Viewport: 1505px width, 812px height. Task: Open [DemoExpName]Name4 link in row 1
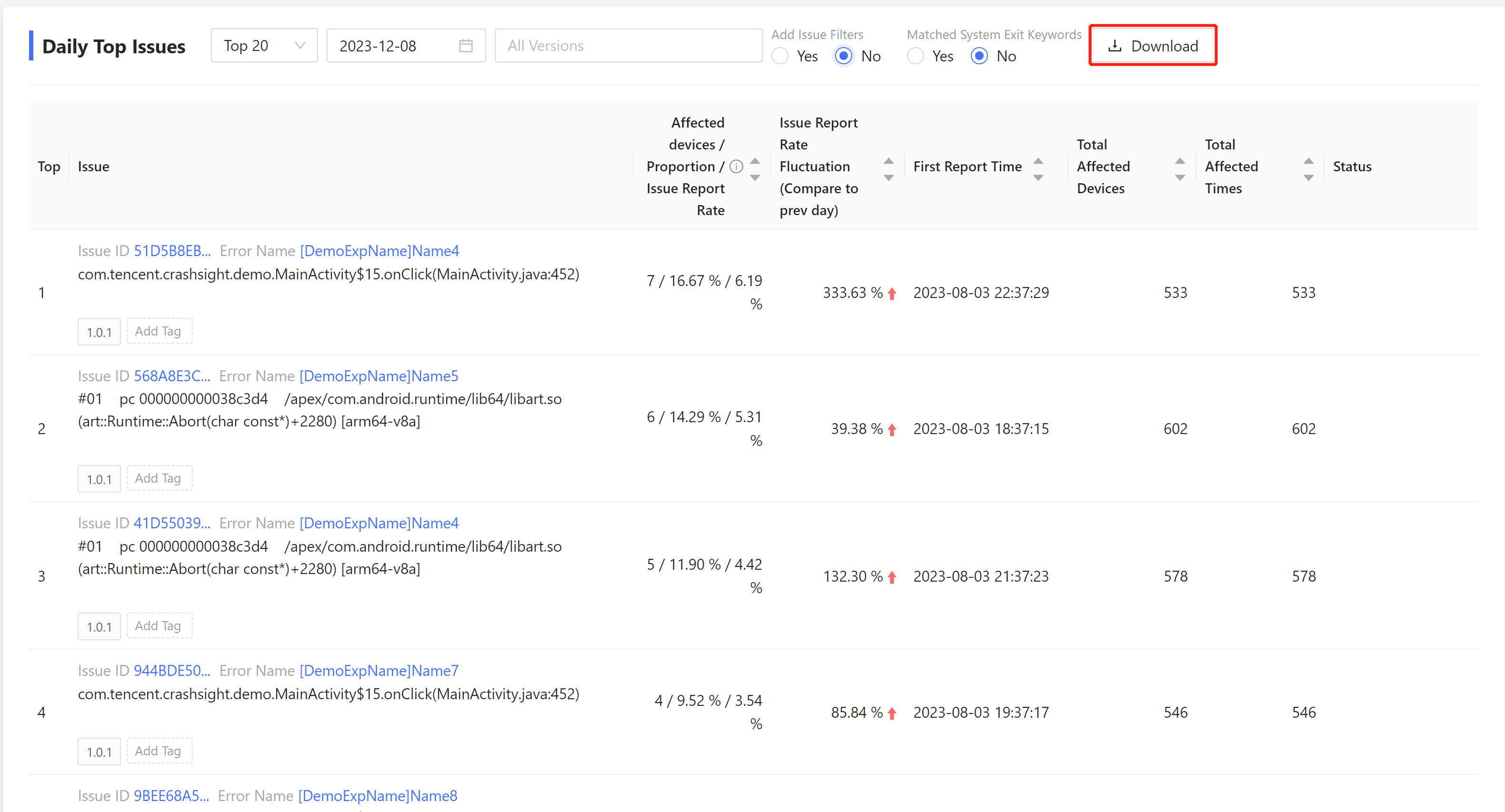(x=380, y=251)
